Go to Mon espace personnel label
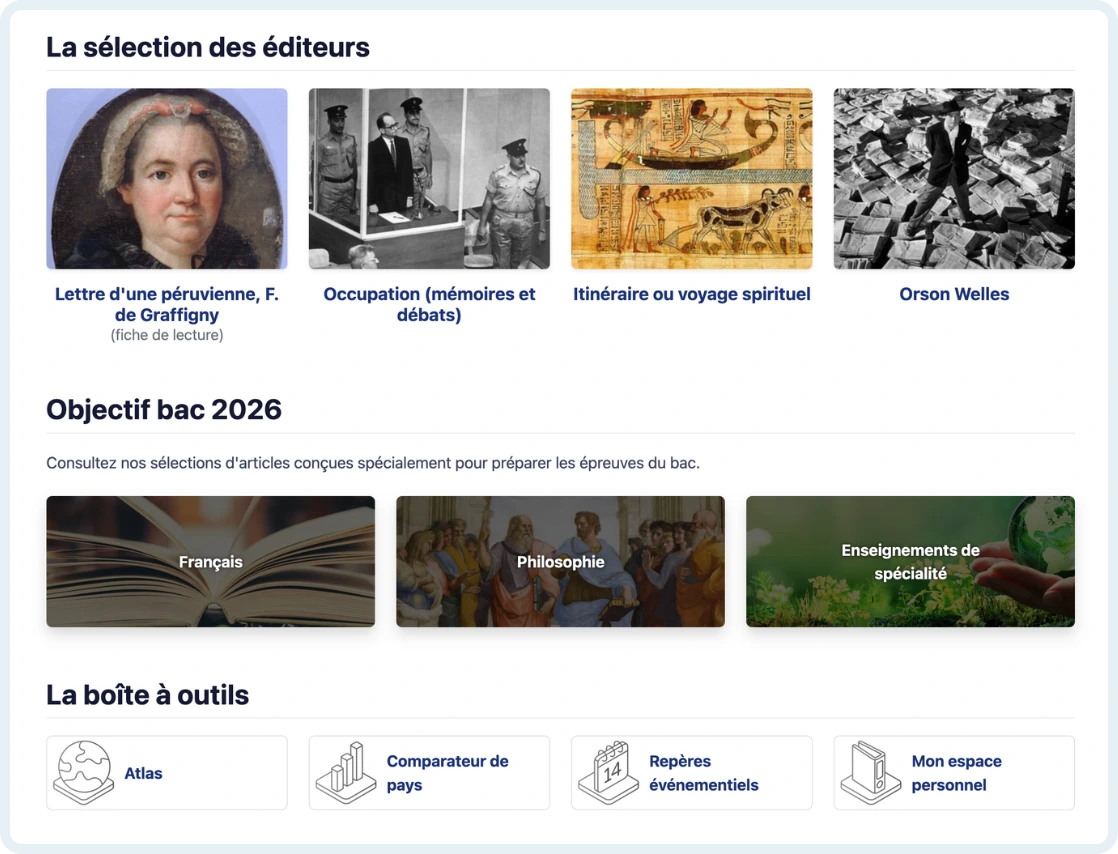This screenshot has height=854, width=1118. [956, 773]
